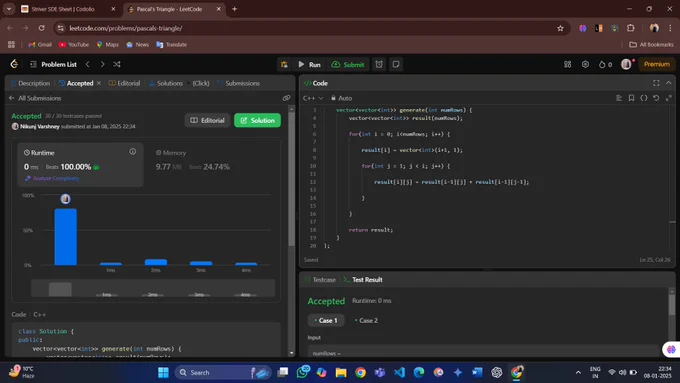680x383 pixels.
Task: Switch to the Submissions tab
Action: [x=239, y=83]
